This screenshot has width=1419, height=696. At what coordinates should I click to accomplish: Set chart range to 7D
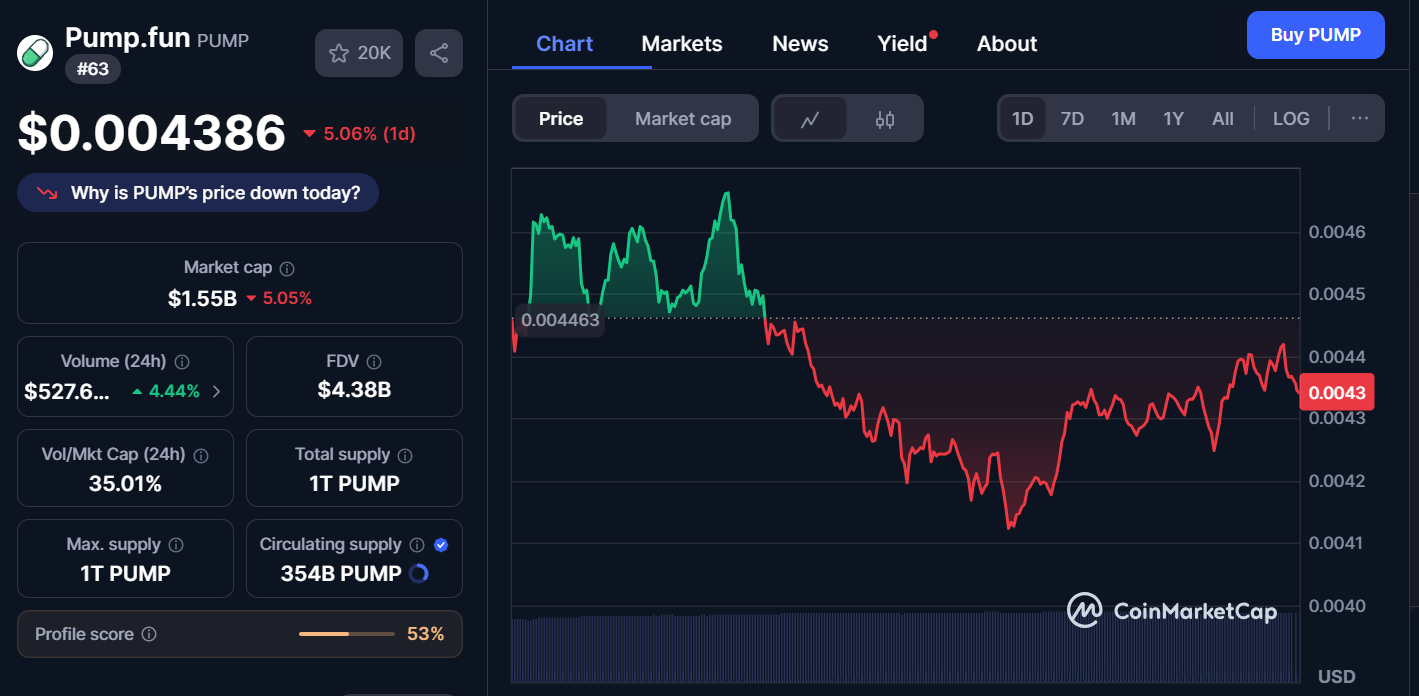click(1072, 118)
